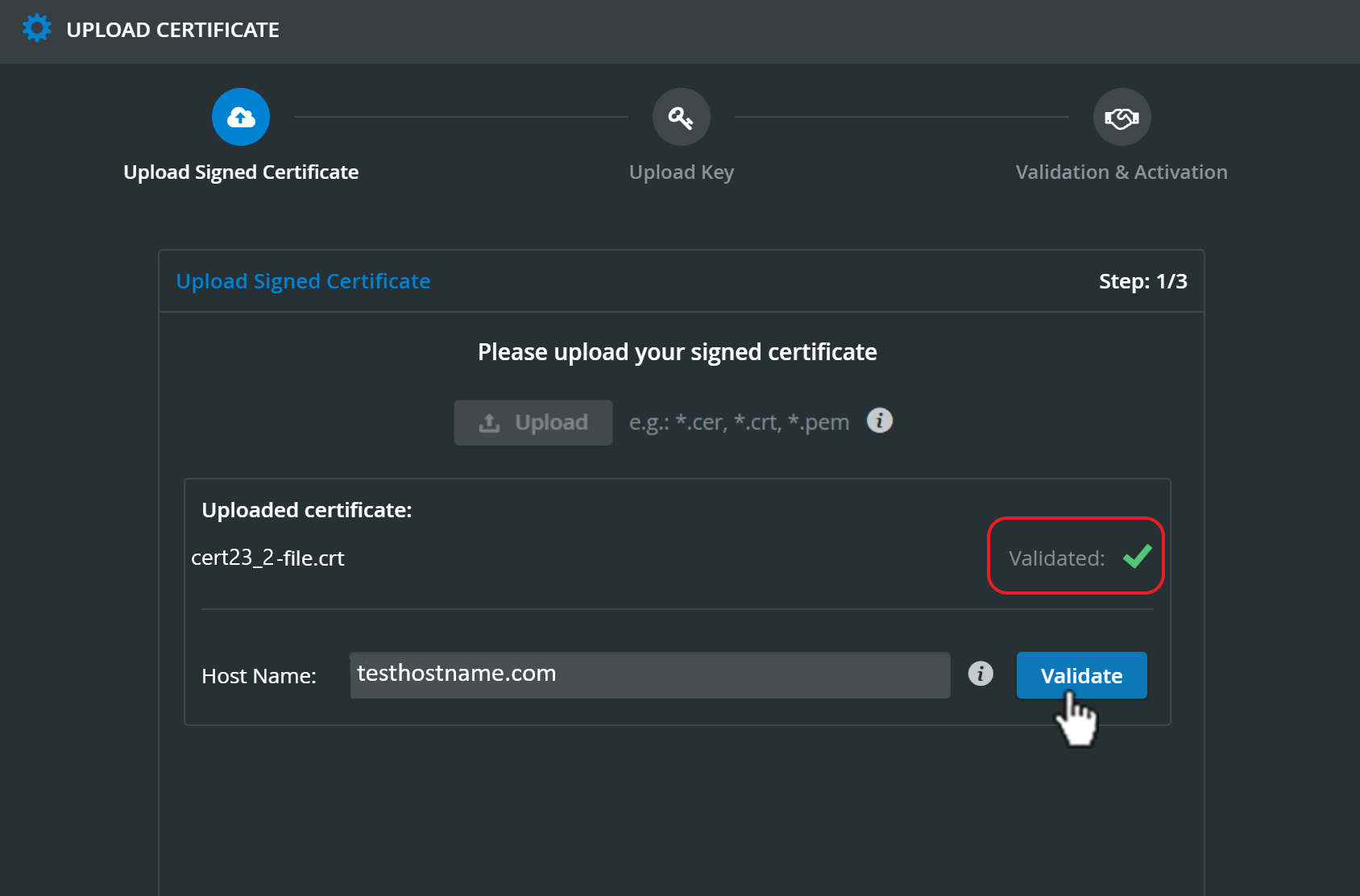Go to Upload Key step label
Image resolution: width=1360 pixels, height=896 pixels.
coord(682,172)
